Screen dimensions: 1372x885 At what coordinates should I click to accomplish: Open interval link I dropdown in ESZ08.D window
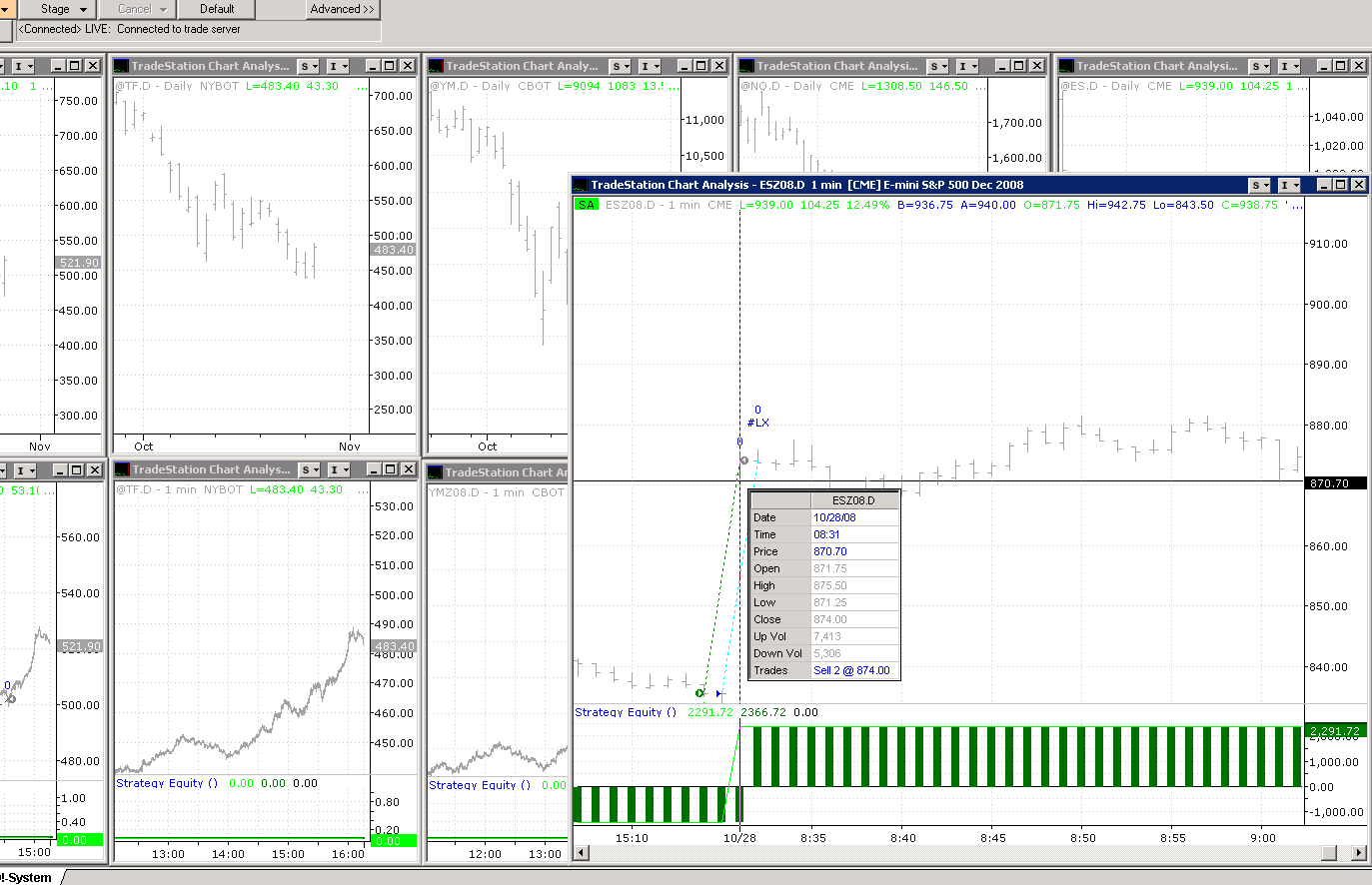1290,185
